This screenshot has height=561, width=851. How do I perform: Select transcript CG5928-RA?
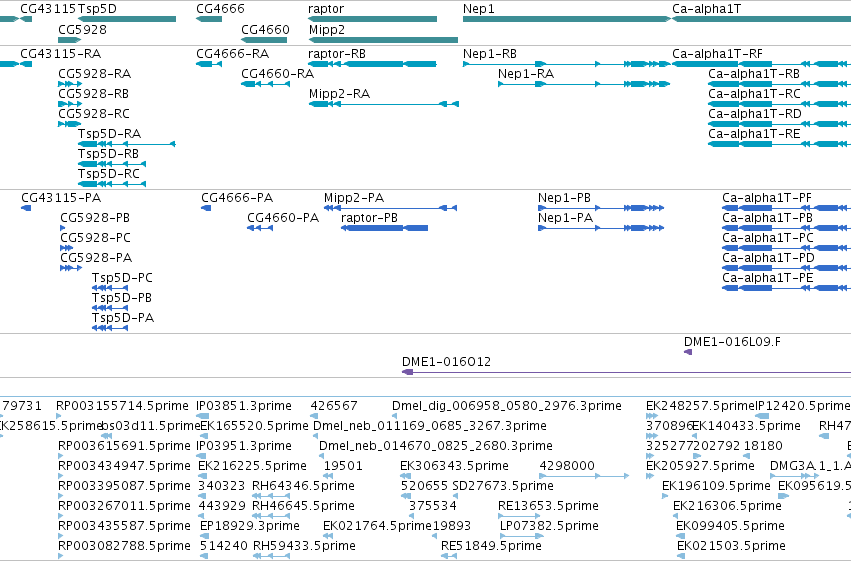coord(94,74)
